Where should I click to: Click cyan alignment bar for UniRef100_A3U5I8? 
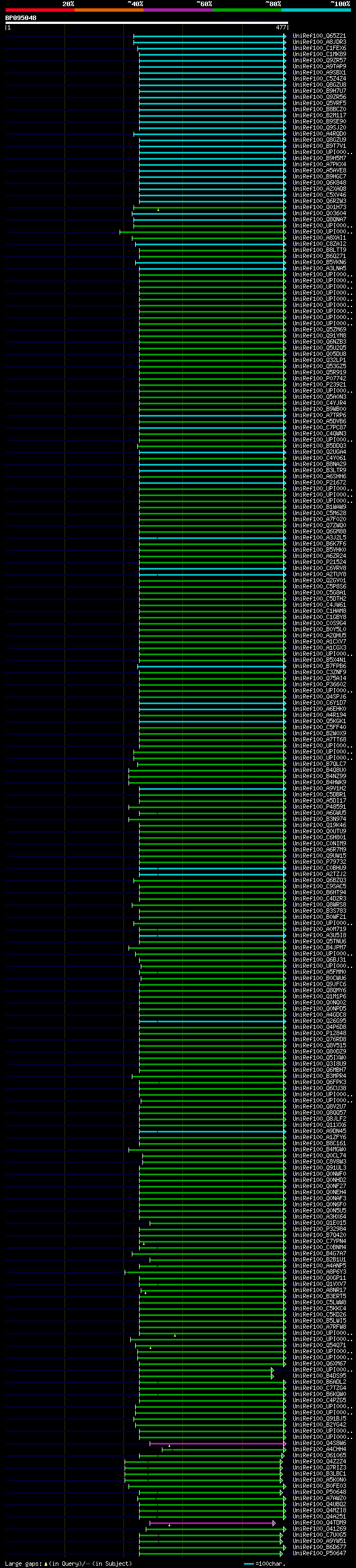tap(212, 936)
